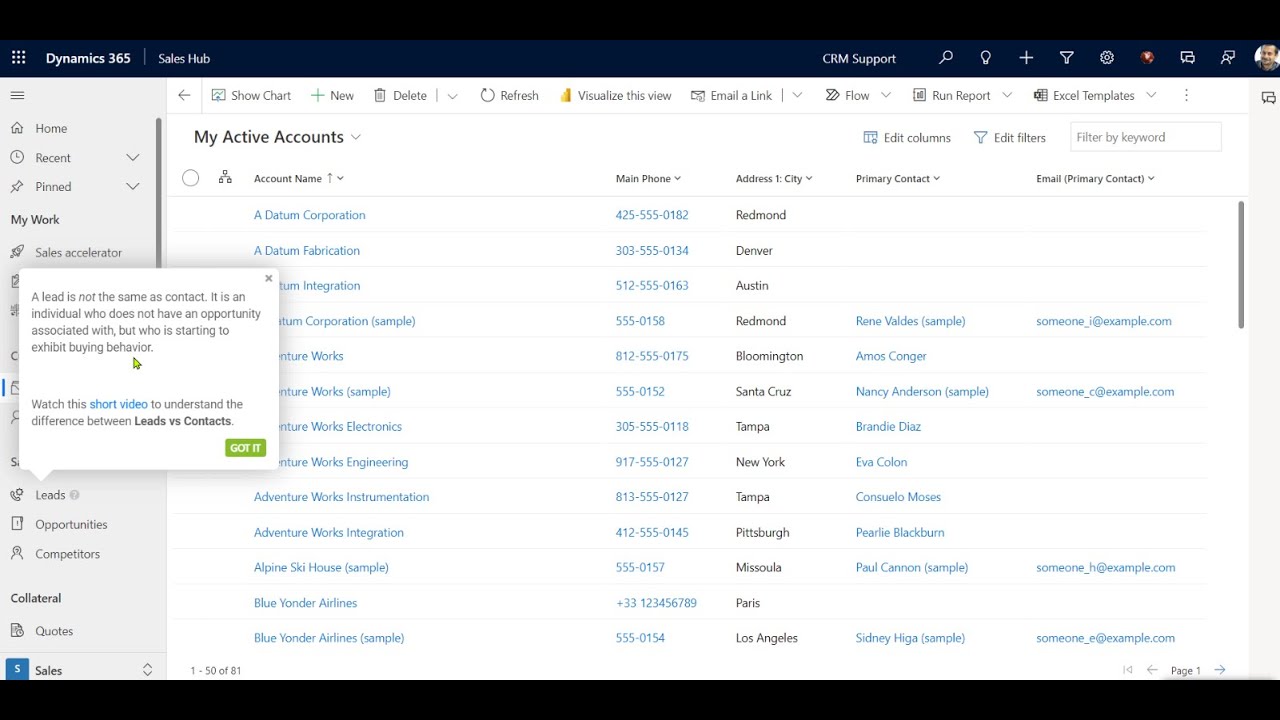The width and height of the screenshot is (1280, 720).
Task: Open Sales accelerator in sidebar
Action: (77, 252)
